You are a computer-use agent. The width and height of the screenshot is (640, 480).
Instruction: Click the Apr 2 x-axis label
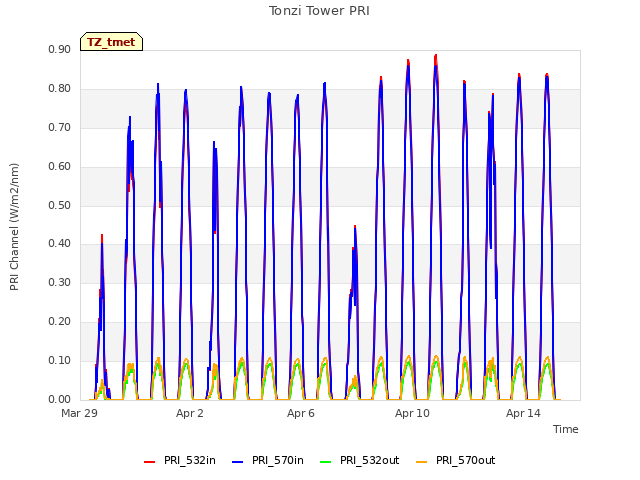point(190,413)
